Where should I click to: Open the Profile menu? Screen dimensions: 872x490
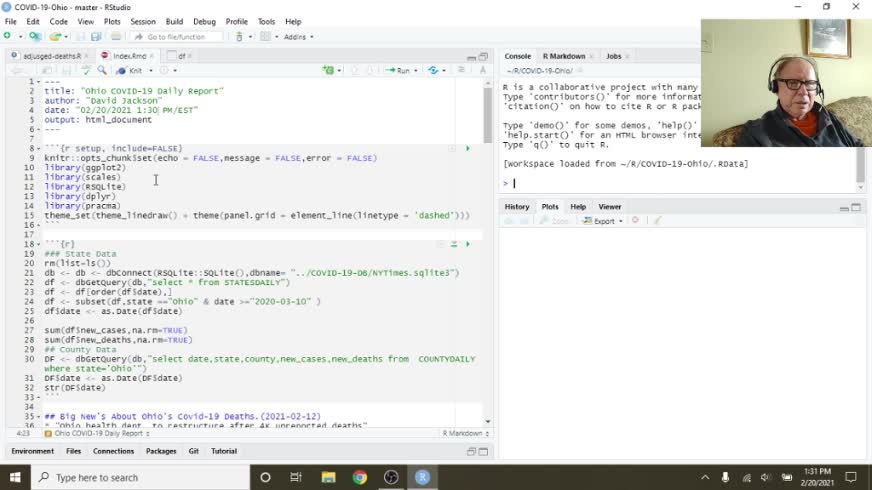(x=236, y=22)
